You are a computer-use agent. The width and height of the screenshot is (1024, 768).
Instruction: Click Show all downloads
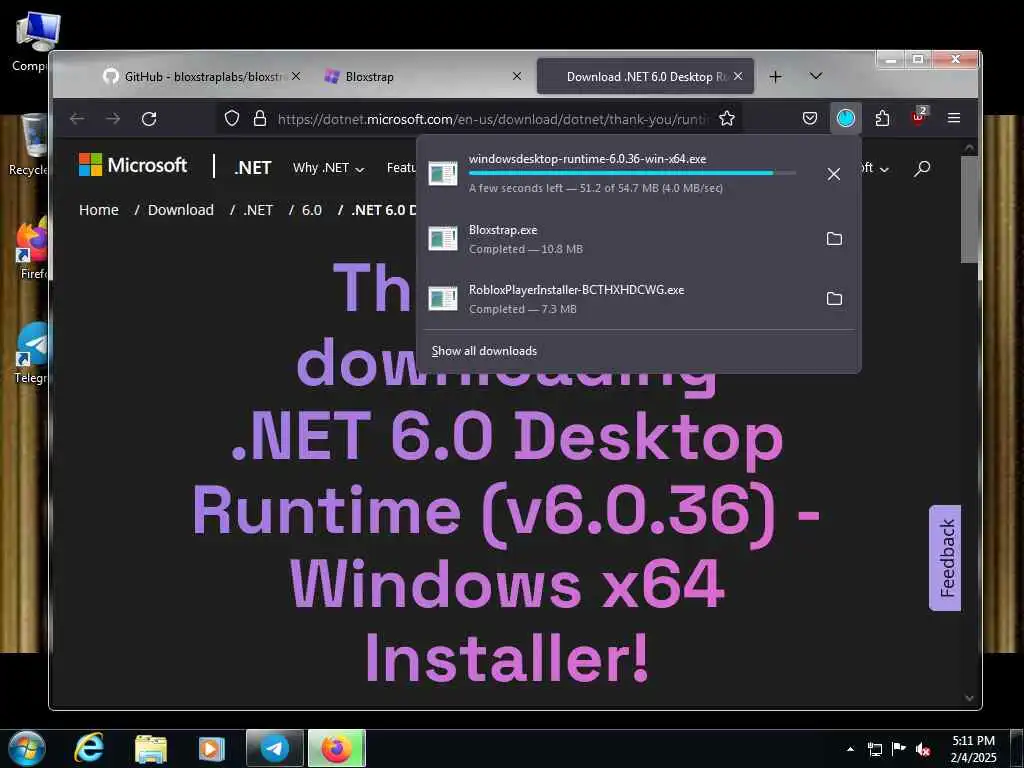[484, 351]
